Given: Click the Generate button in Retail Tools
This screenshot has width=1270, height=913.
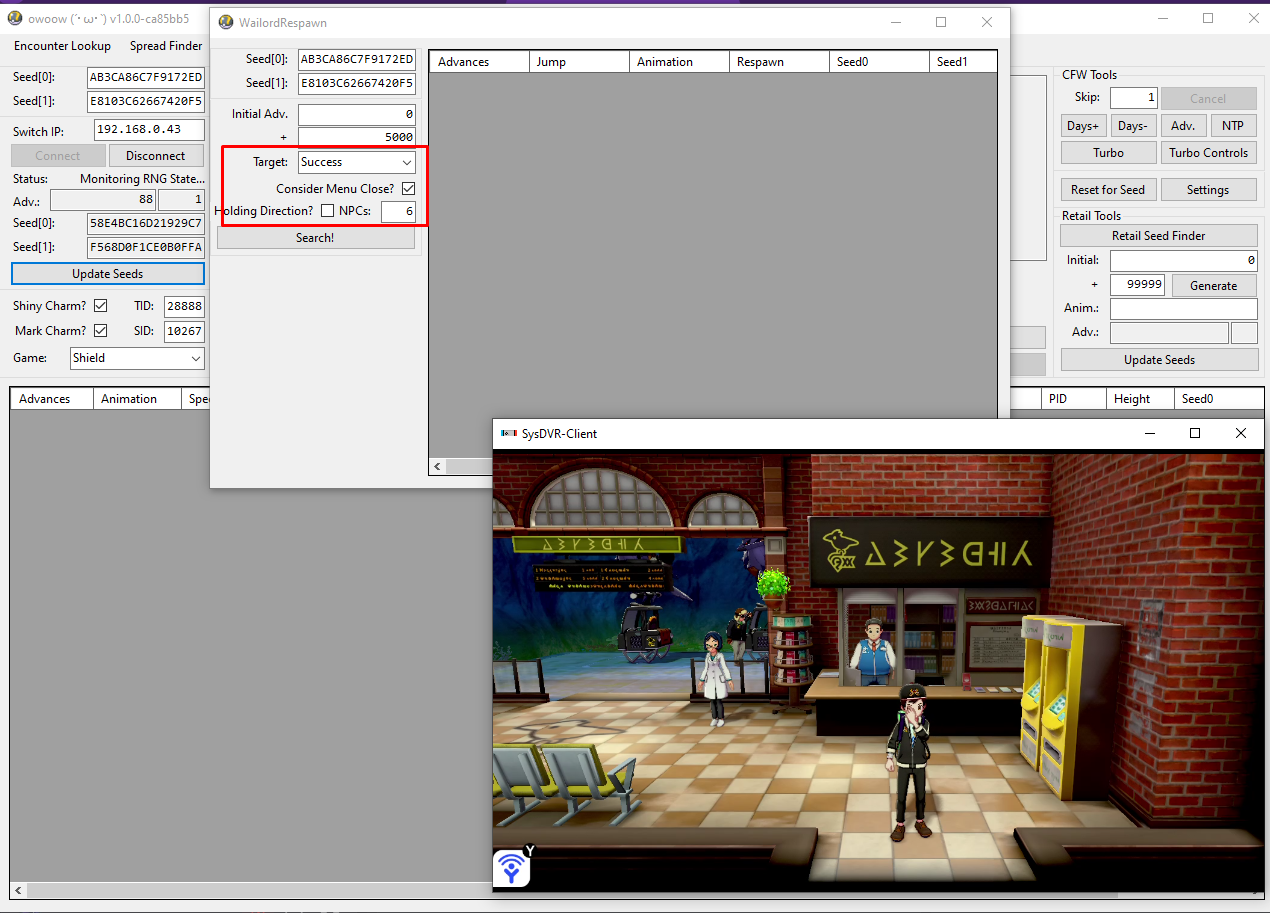Looking at the screenshot, I should click(x=1213, y=286).
